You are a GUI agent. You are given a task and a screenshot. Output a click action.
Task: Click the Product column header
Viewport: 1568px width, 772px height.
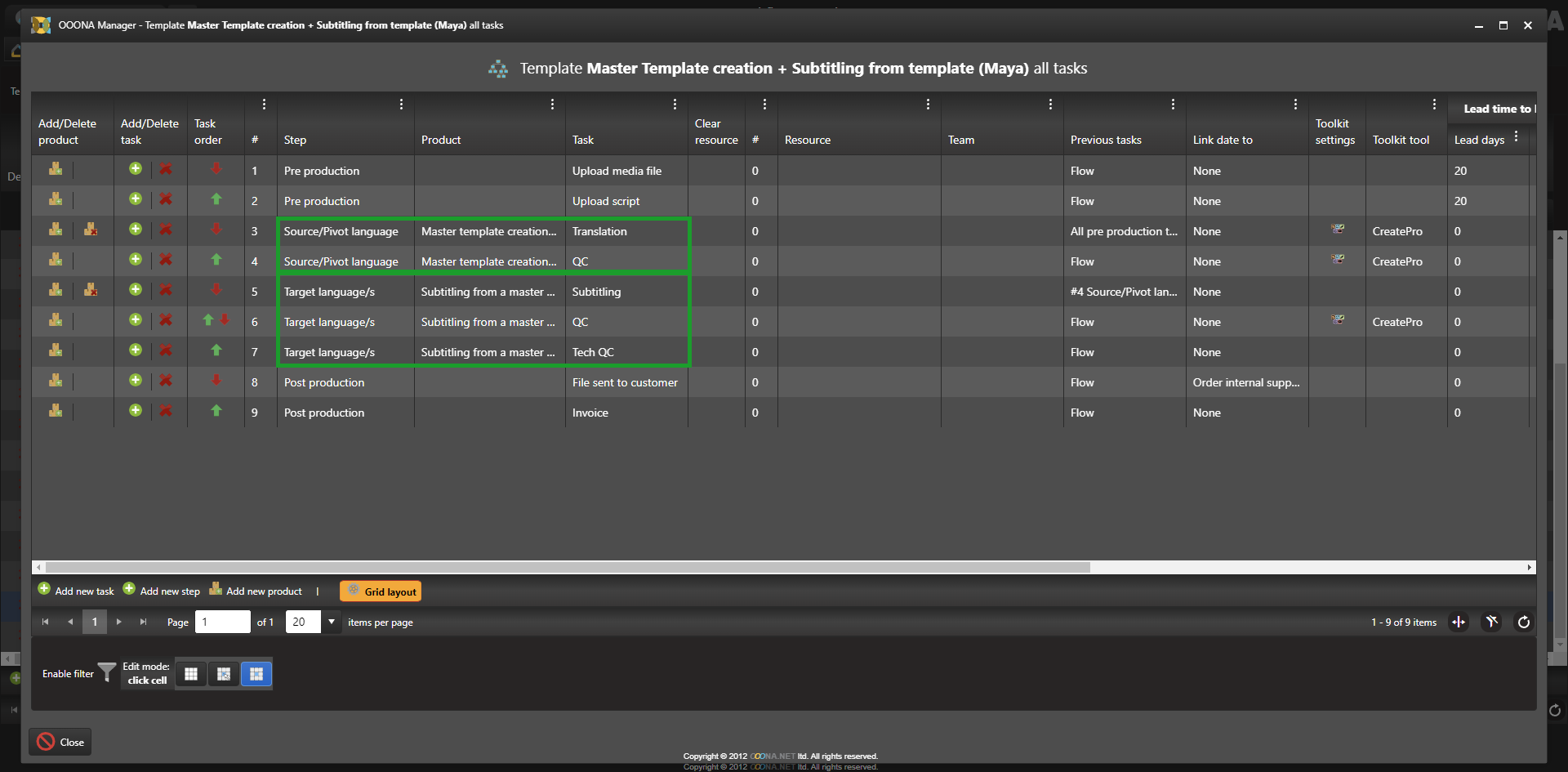point(441,141)
